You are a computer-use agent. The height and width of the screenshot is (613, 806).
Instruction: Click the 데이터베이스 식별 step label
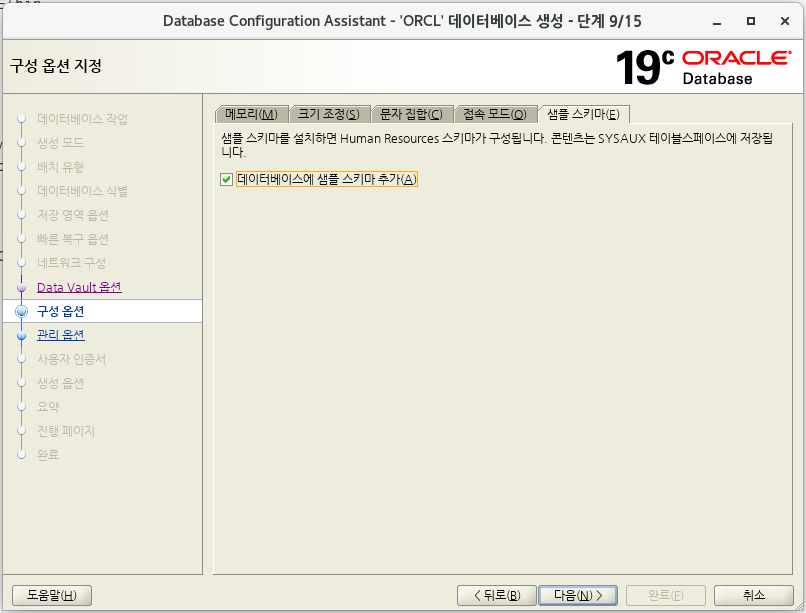82,191
